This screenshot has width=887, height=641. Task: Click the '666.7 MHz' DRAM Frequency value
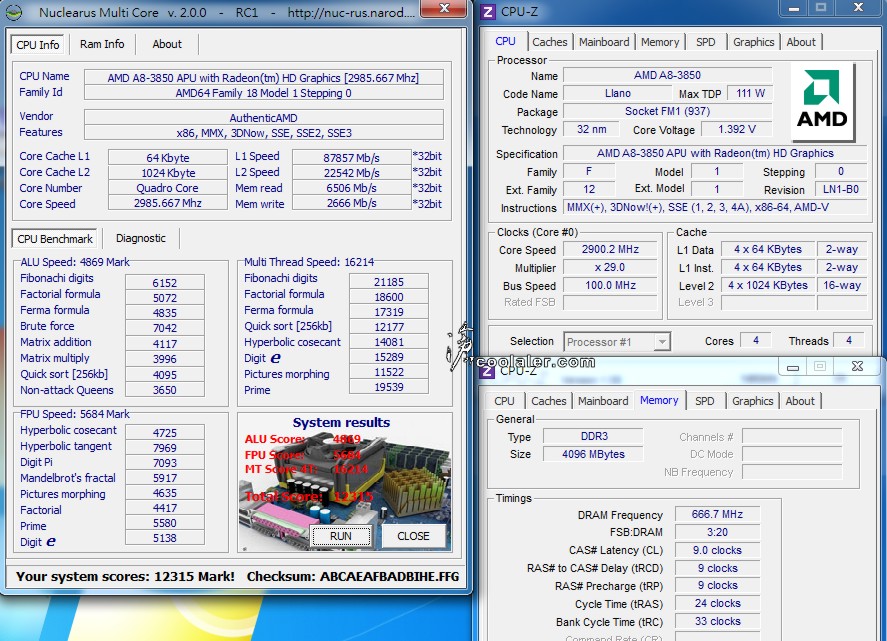pos(717,514)
